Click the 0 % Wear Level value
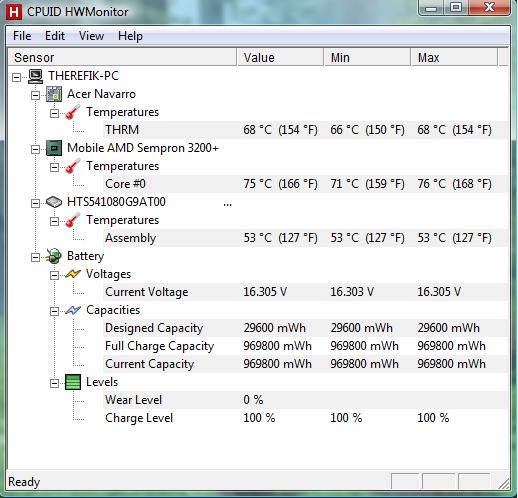This screenshot has height=498, width=518. click(x=253, y=400)
